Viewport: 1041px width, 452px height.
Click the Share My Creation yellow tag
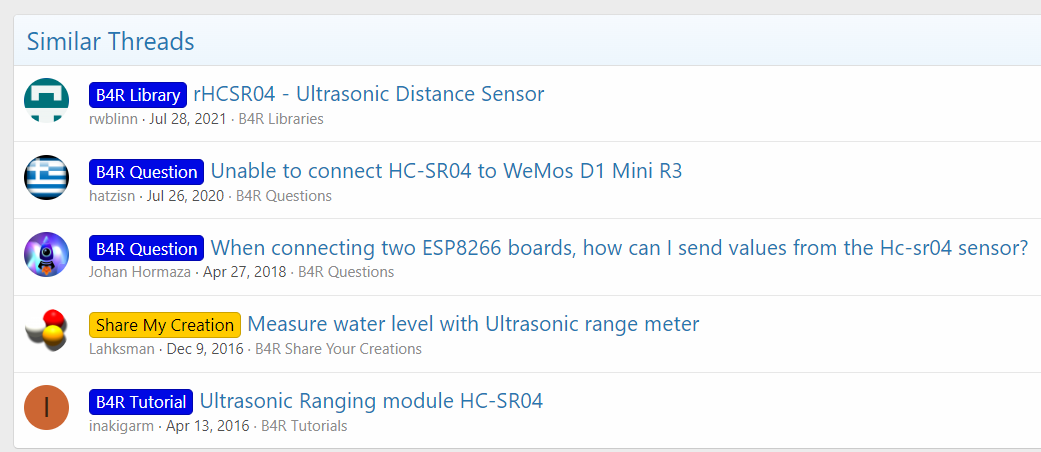click(x=165, y=325)
